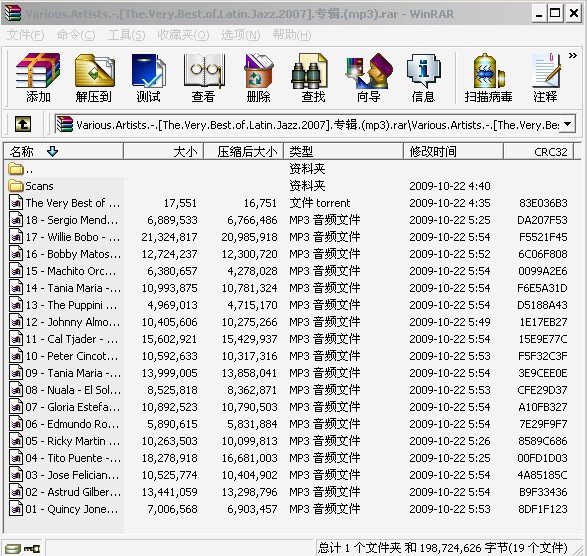Click file name '02 - Astrud Gilber...'
Viewport: 587px width, 556px height.
73,492
